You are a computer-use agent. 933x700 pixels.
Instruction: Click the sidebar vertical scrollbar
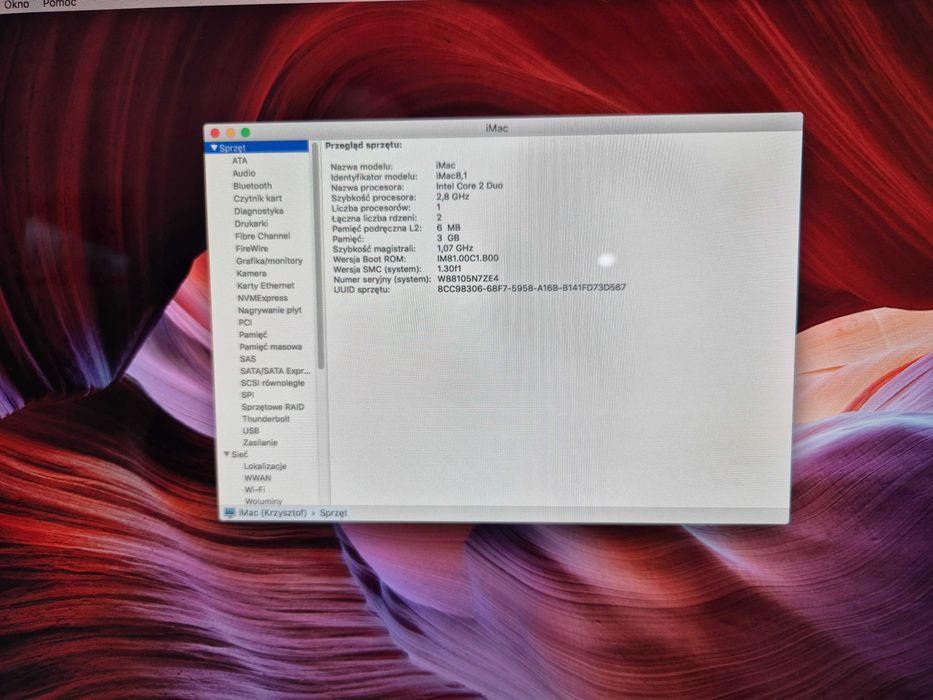pyautogui.click(x=316, y=256)
